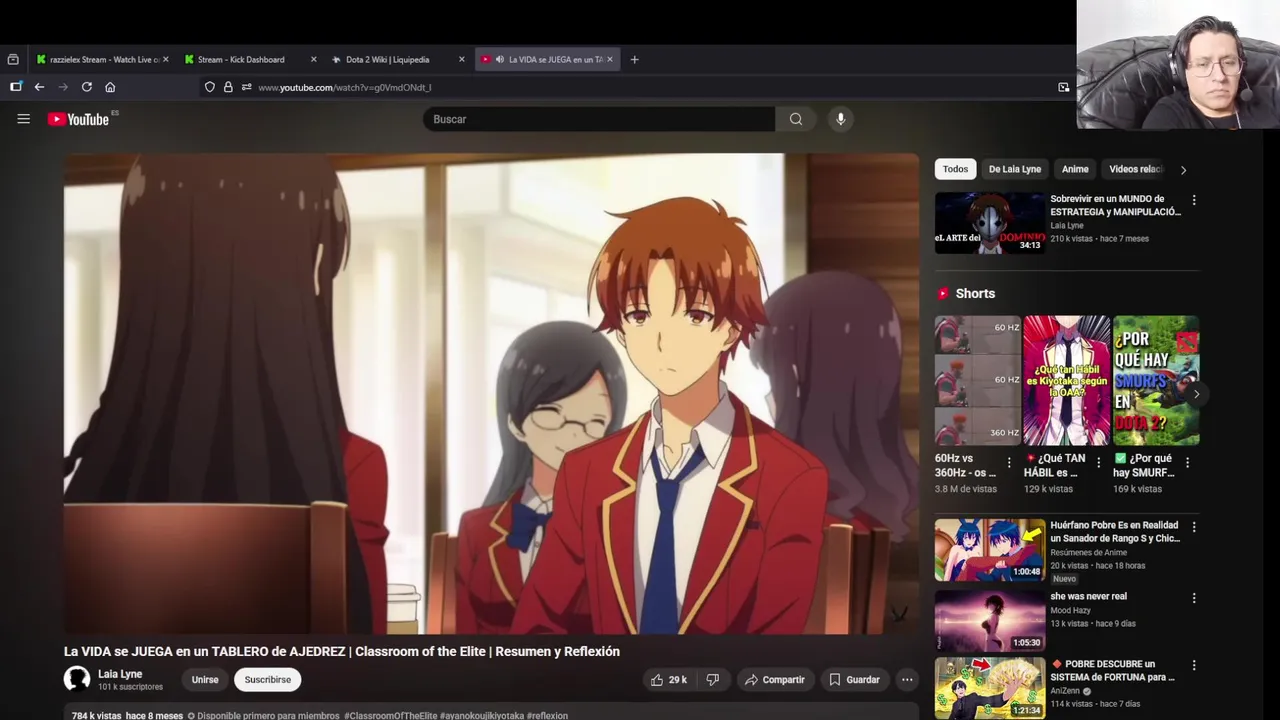1280x720 pixels.
Task: Close the Dota 2 Wiki tab
Action: [461, 59]
